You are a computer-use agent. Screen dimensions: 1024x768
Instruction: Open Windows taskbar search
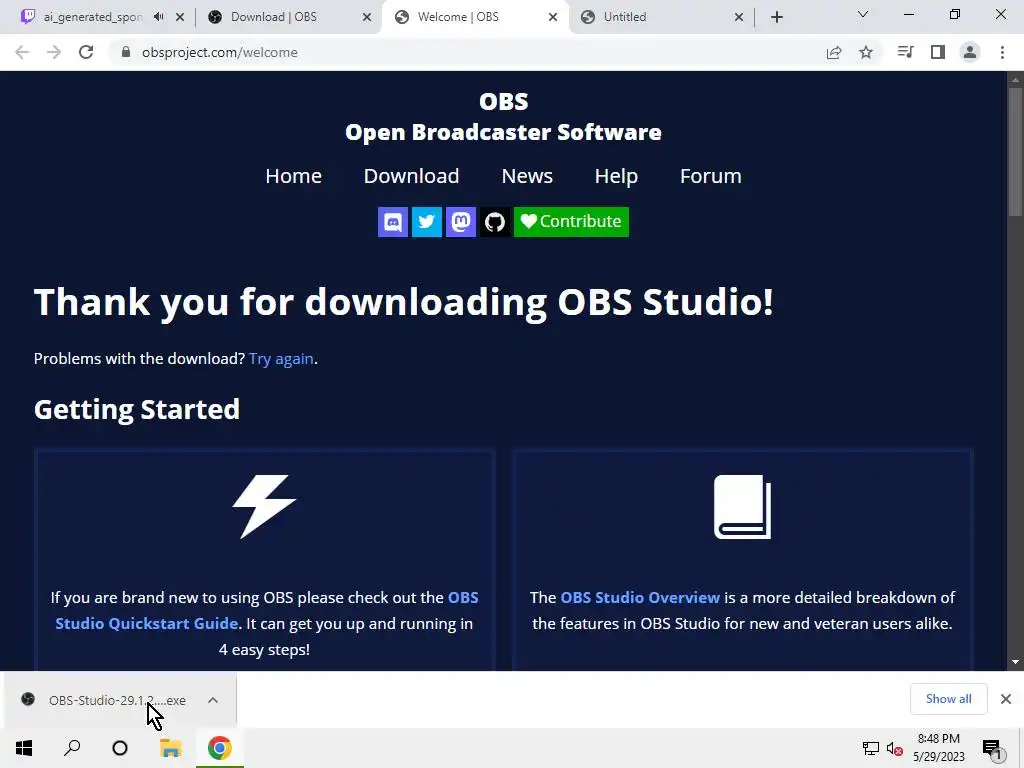pyautogui.click(x=72, y=748)
